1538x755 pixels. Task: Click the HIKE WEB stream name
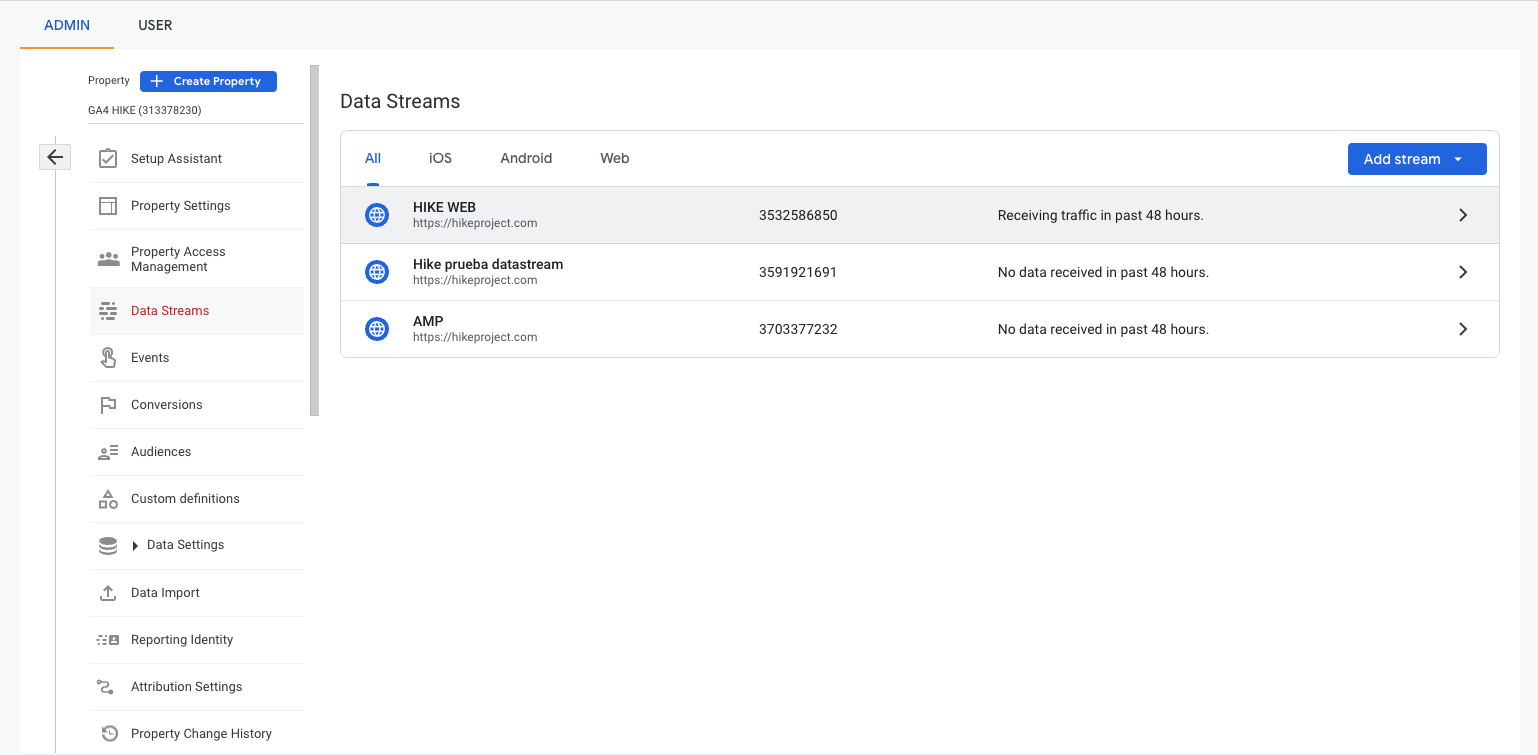pyautogui.click(x=444, y=208)
